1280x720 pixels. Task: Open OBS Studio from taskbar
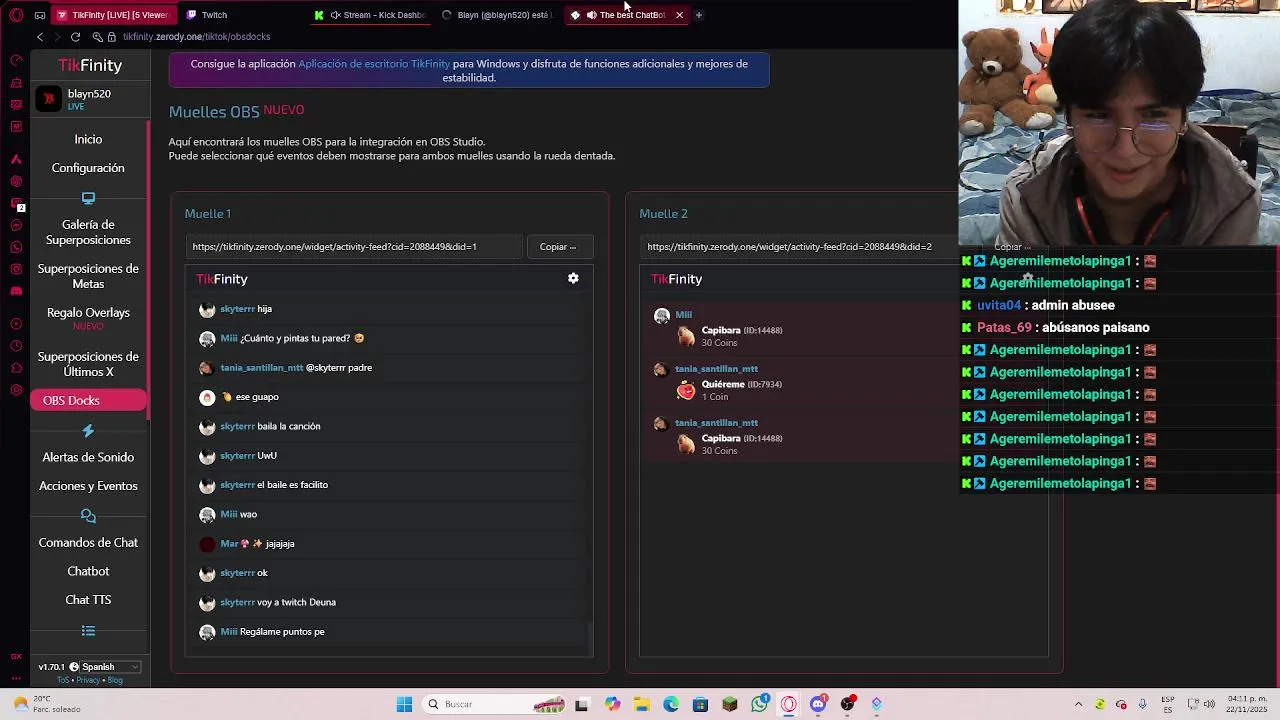point(848,704)
